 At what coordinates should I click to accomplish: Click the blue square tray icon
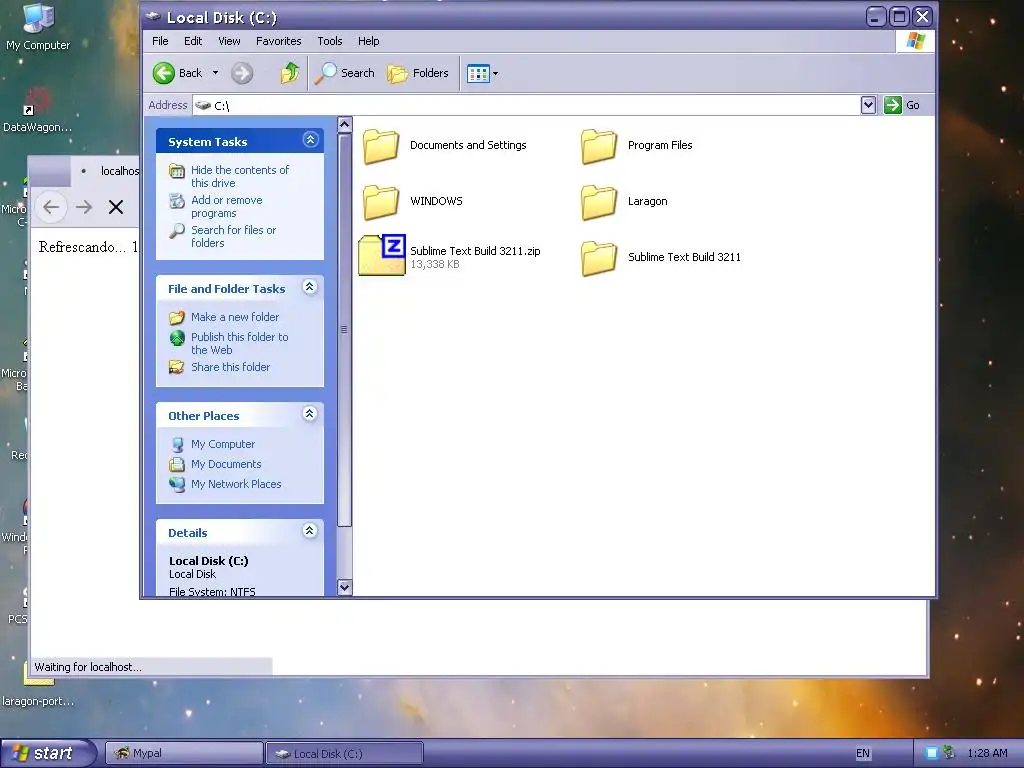click(932, 753)
